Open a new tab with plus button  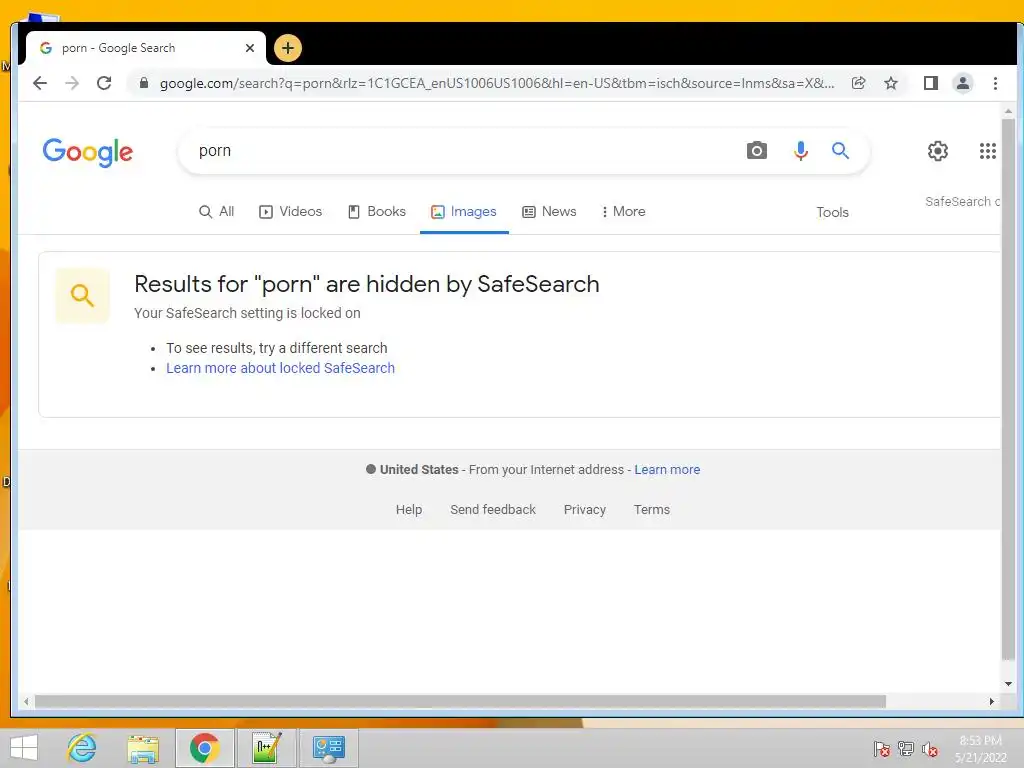click(287, 48)
